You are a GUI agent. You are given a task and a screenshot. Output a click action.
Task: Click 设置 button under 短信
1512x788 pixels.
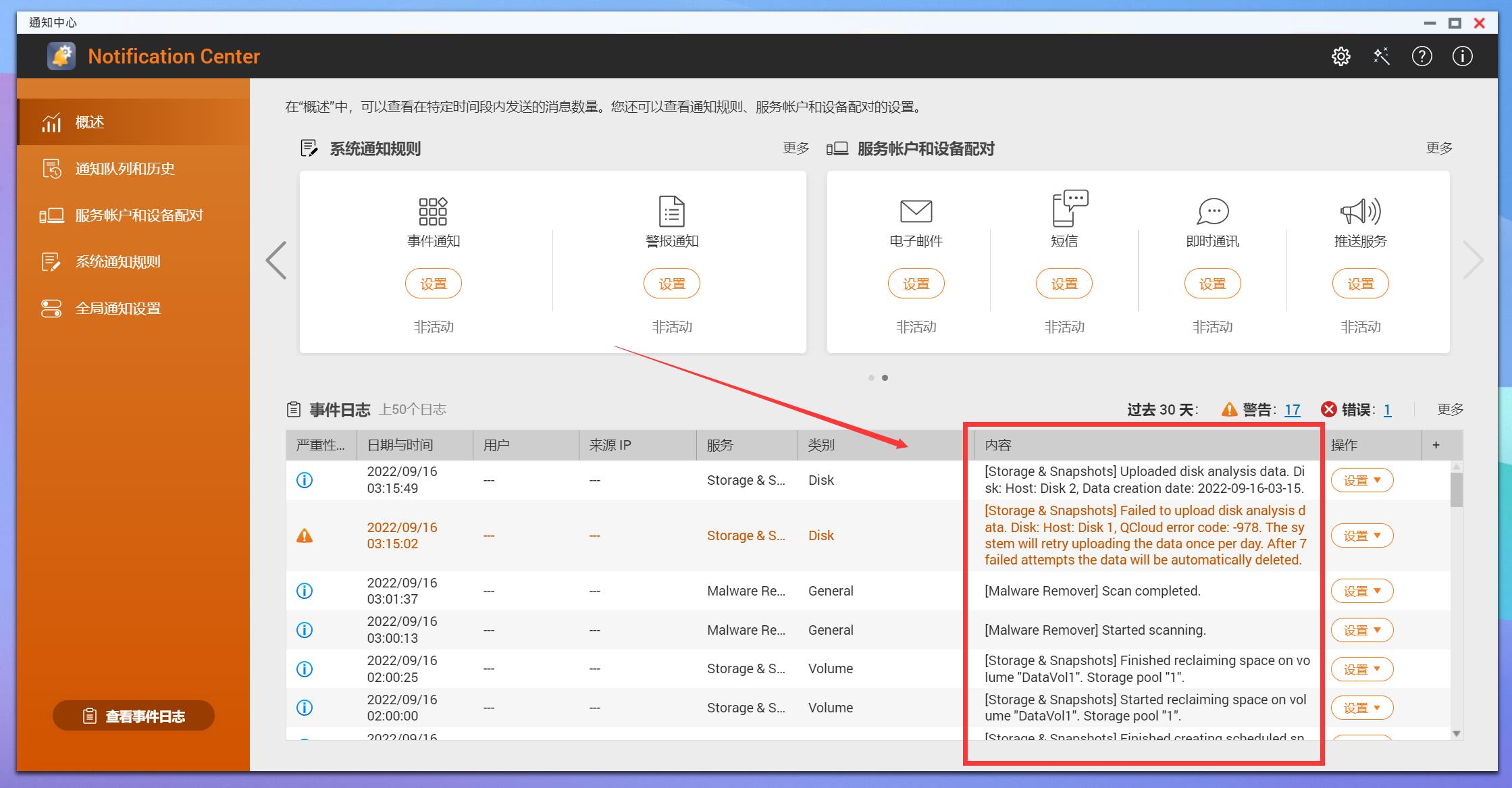click(1064, 284)
